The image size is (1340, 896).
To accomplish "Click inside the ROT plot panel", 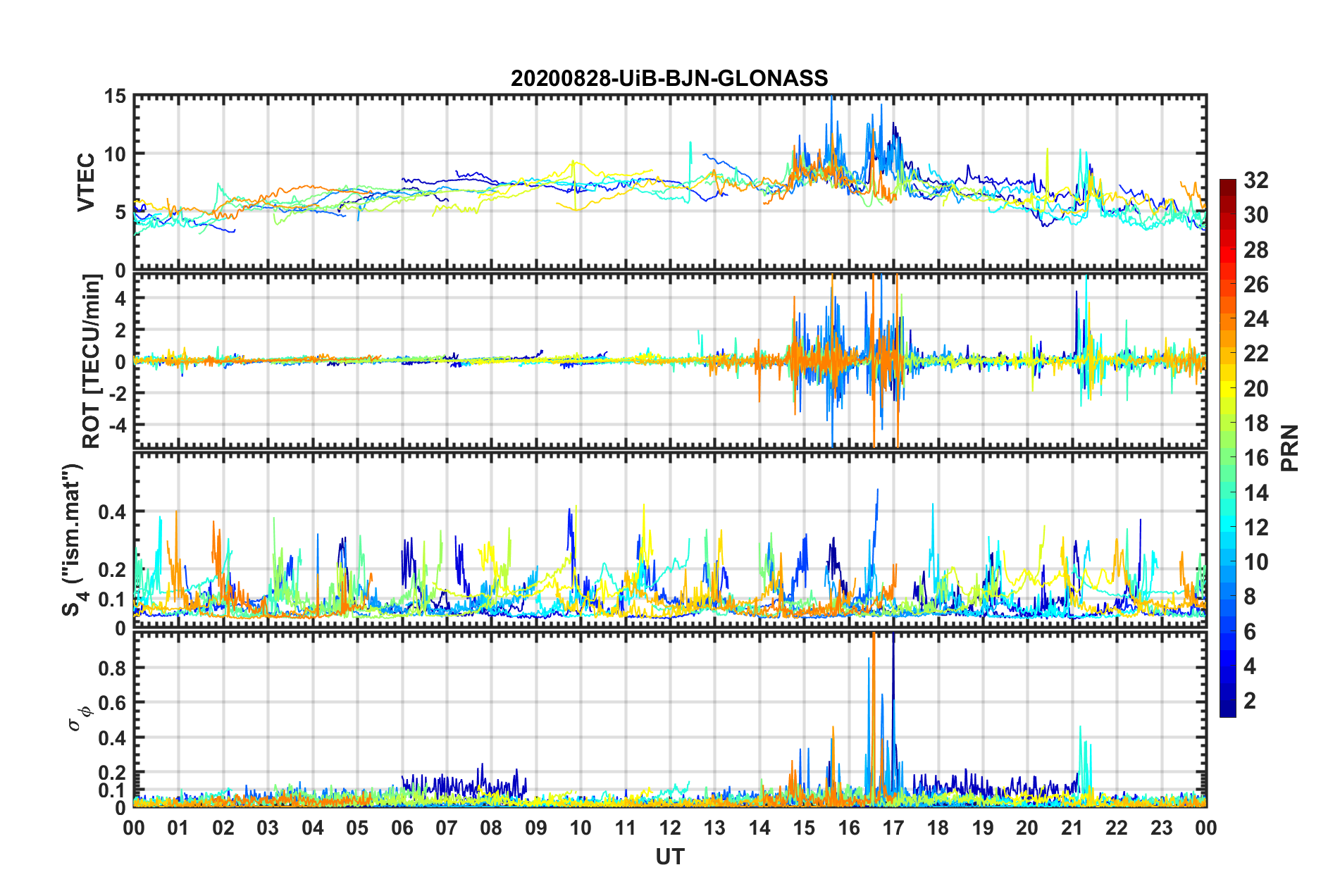I will (x=670, y=361).
